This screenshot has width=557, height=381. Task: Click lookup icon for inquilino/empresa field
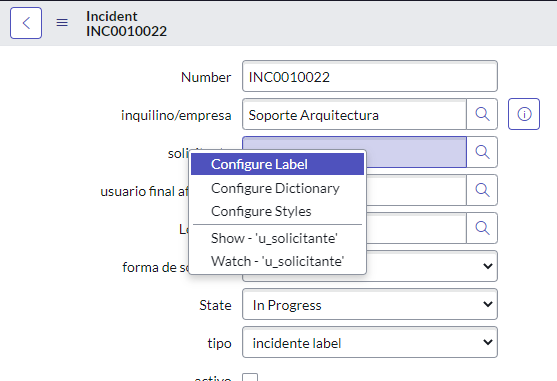[482, 114]
